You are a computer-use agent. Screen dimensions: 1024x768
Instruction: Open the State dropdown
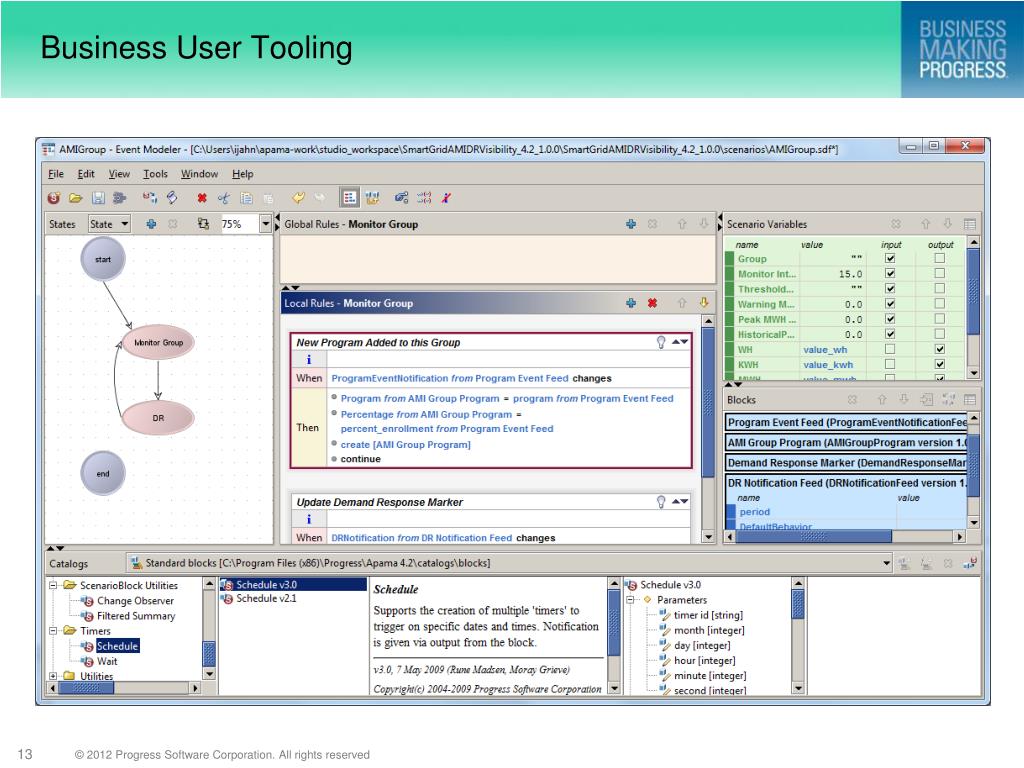[x=110, y=224]
